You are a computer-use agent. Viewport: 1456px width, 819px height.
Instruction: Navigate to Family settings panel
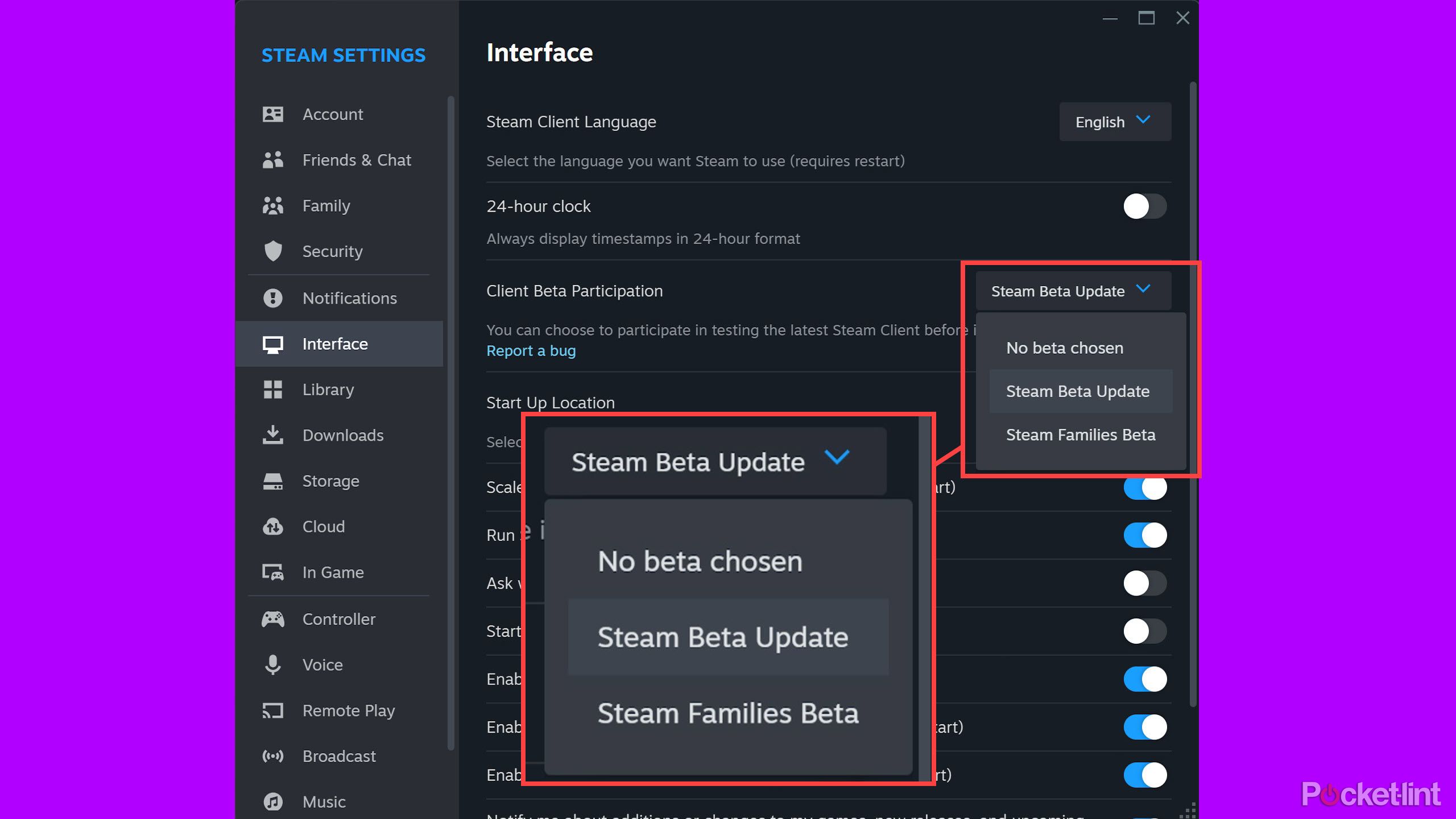[326, 205]
